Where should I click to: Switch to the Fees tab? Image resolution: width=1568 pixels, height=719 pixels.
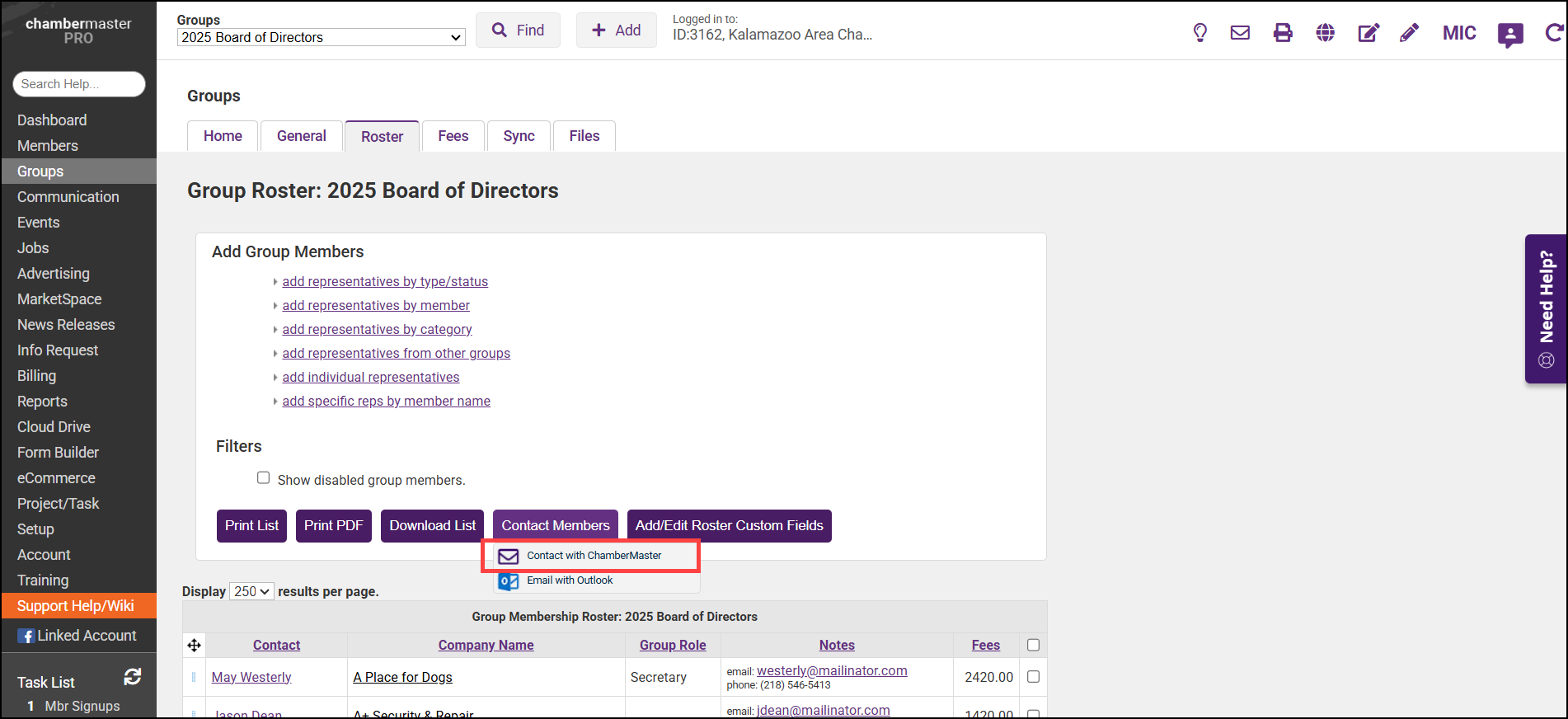(453, 136)
